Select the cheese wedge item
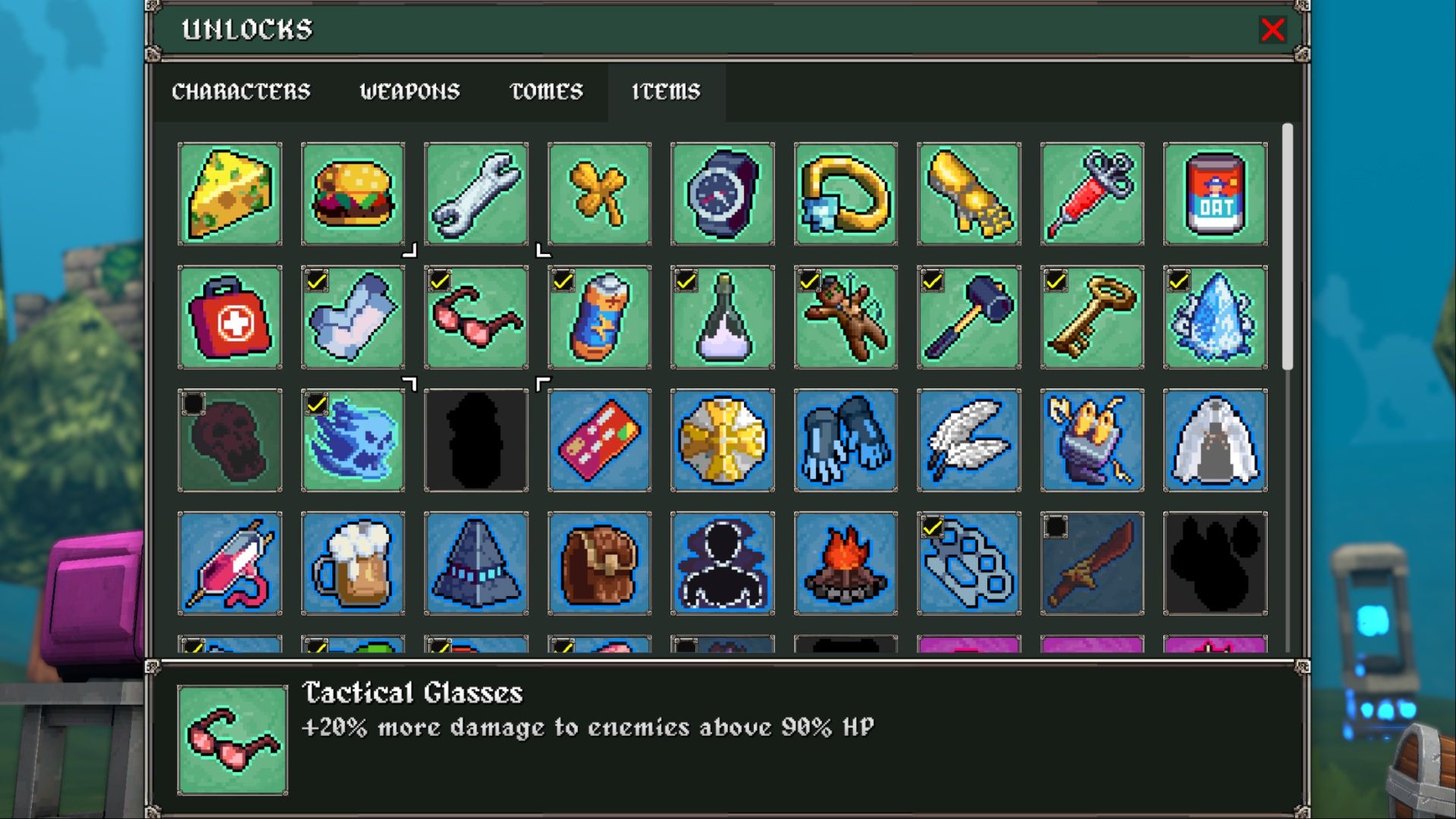Image resolution: width=1456 pixels, height=819 pixels. pyautogui.click(x=230, y=194)
